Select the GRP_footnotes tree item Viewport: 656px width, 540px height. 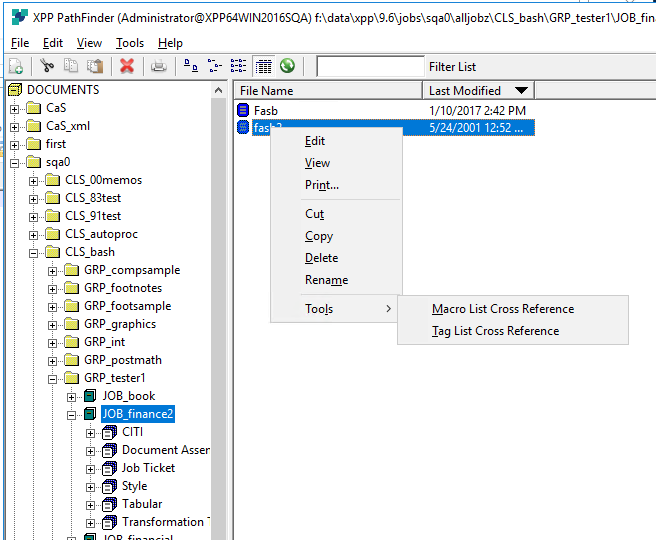(x=123, y=288)
